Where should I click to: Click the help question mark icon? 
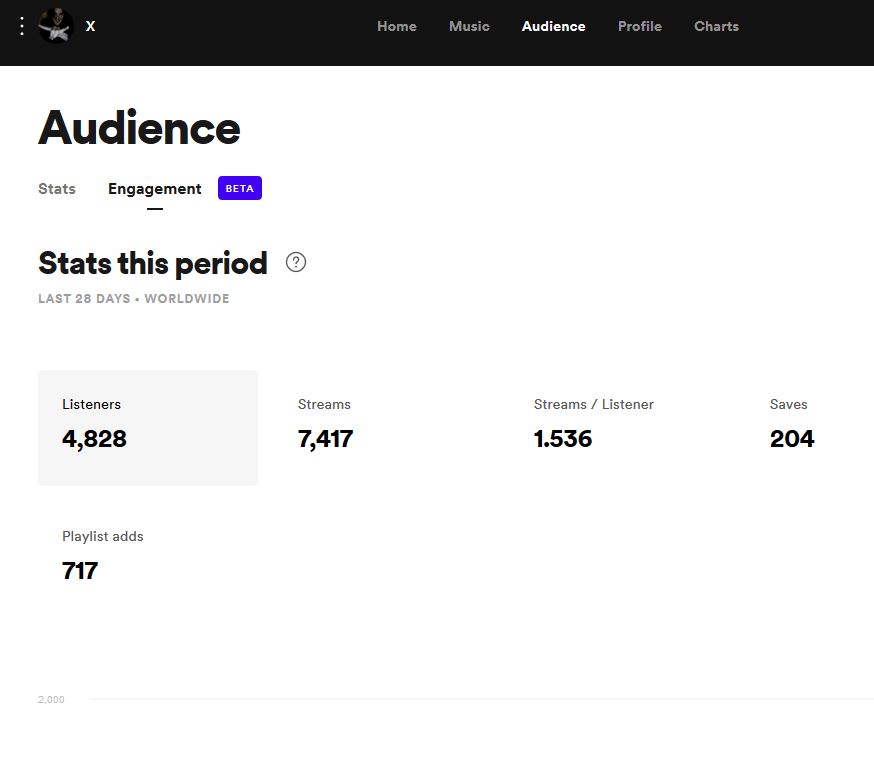tap(296, 262)
